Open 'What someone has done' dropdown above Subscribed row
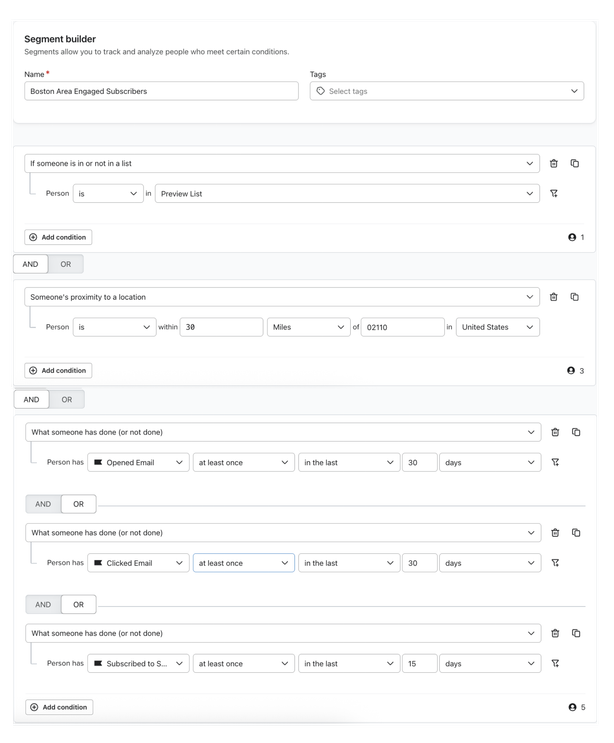The image size is (614, 743). (283, 633)
